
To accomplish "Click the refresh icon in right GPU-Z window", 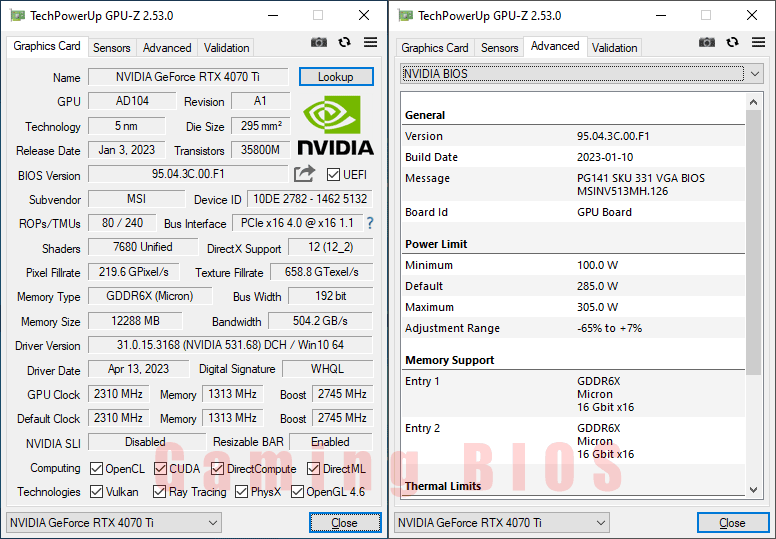I will [732, 43].
